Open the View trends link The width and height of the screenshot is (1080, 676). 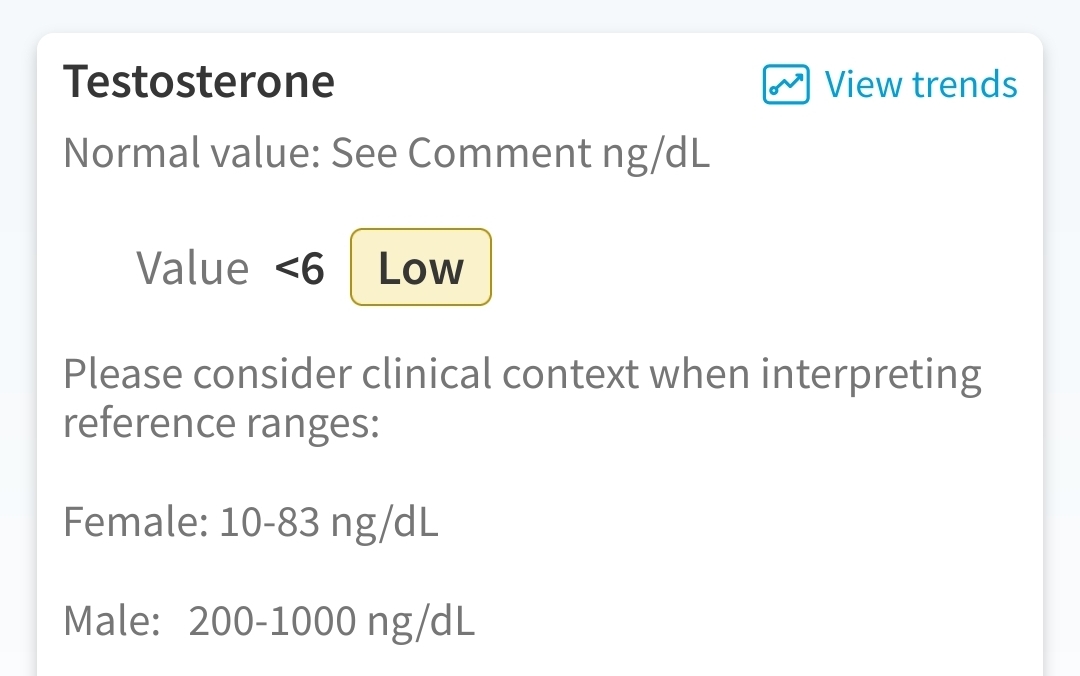pos(890,84)
